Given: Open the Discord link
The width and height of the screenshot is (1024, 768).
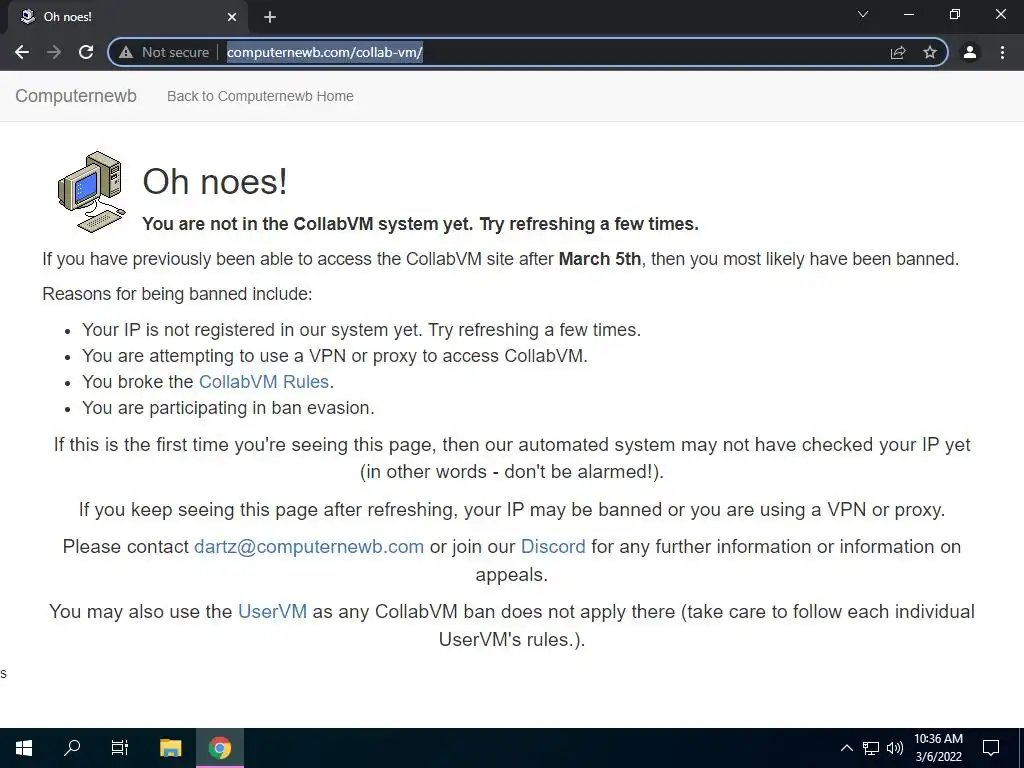Looking at the screenshot, I should 553,547.
